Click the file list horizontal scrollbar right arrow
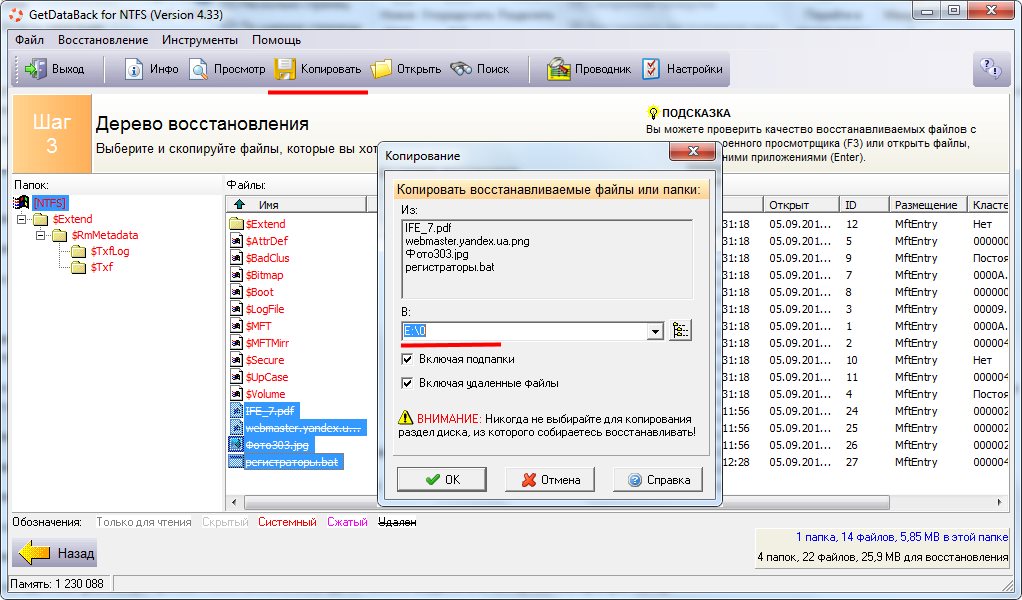 coord(999,502)
